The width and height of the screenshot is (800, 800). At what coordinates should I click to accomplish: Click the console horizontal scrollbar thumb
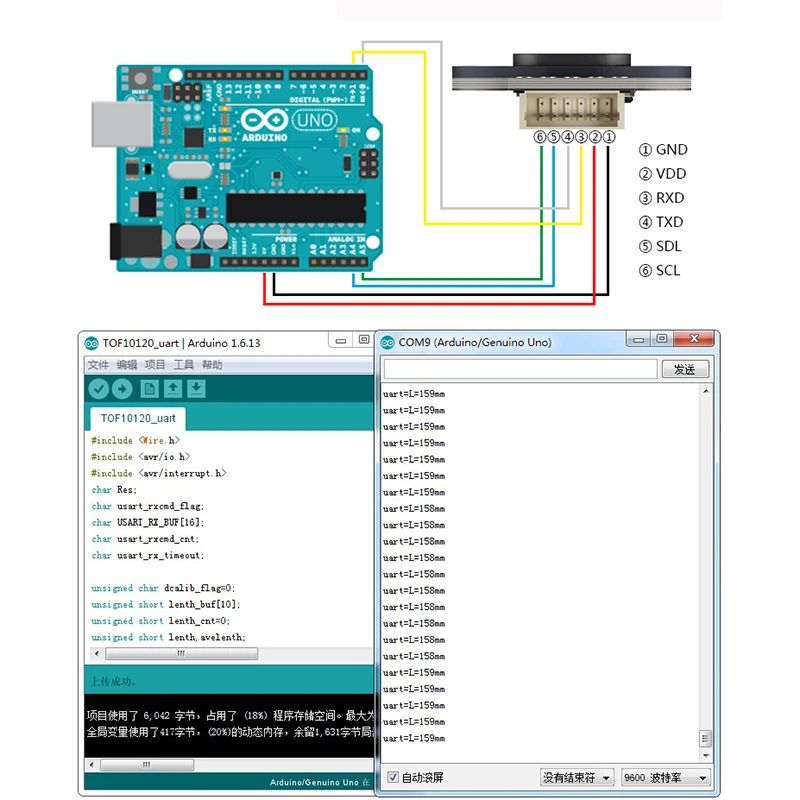[147, 765]
